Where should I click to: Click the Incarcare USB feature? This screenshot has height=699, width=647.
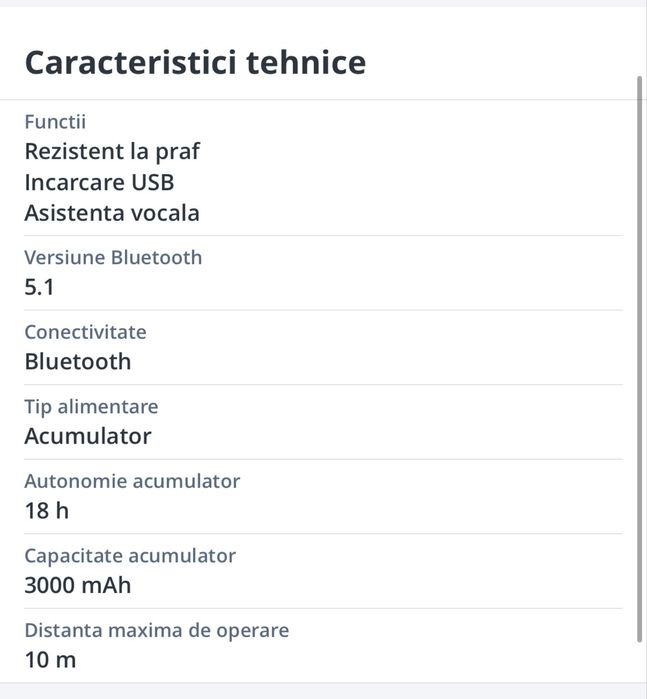99,182
